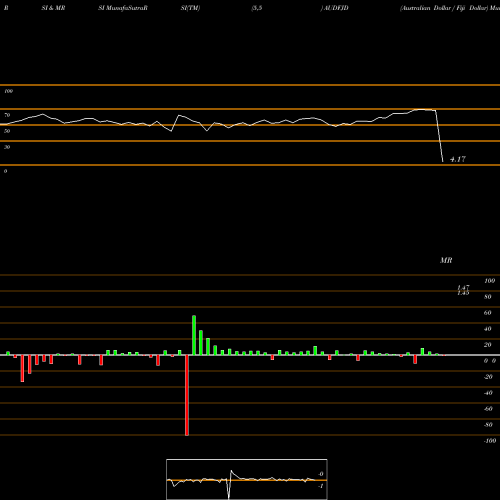Click the 'SI(TM)' header text
Image resolution: width=500 pixels, height=500 pixels.
coord(190,8)
